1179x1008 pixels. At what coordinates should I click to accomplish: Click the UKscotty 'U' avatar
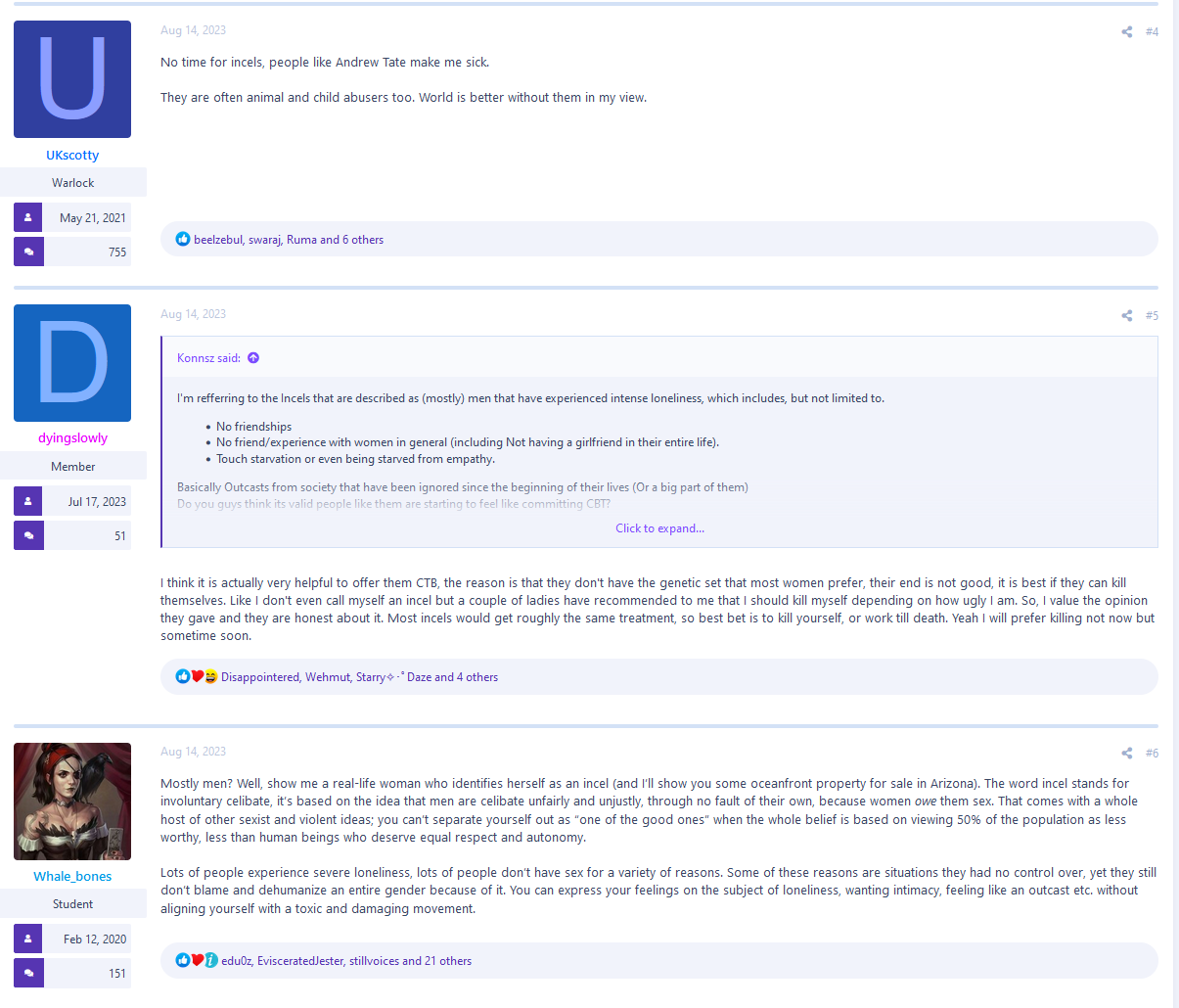(72, 79)
